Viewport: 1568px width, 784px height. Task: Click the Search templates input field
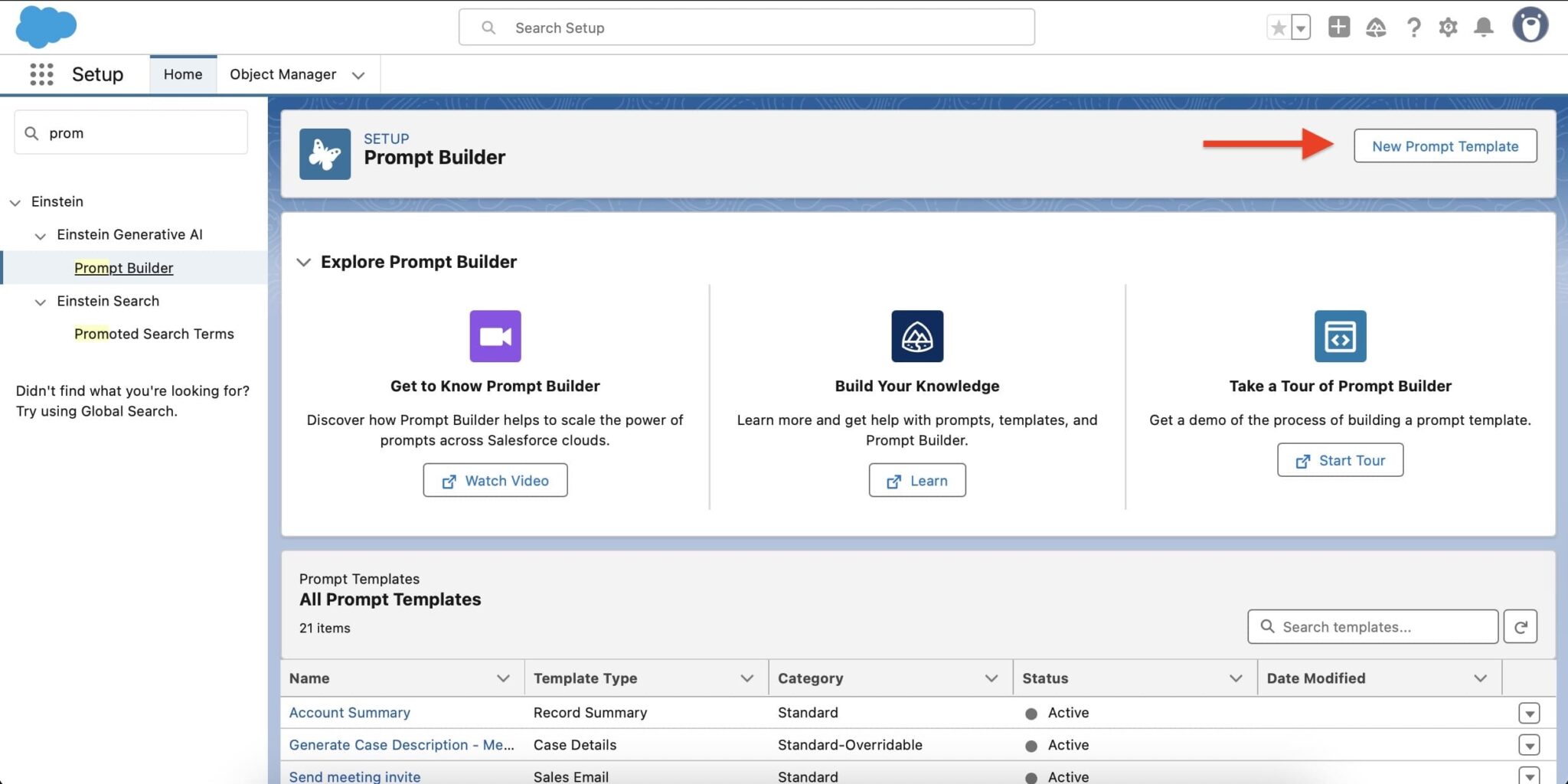1370,626
